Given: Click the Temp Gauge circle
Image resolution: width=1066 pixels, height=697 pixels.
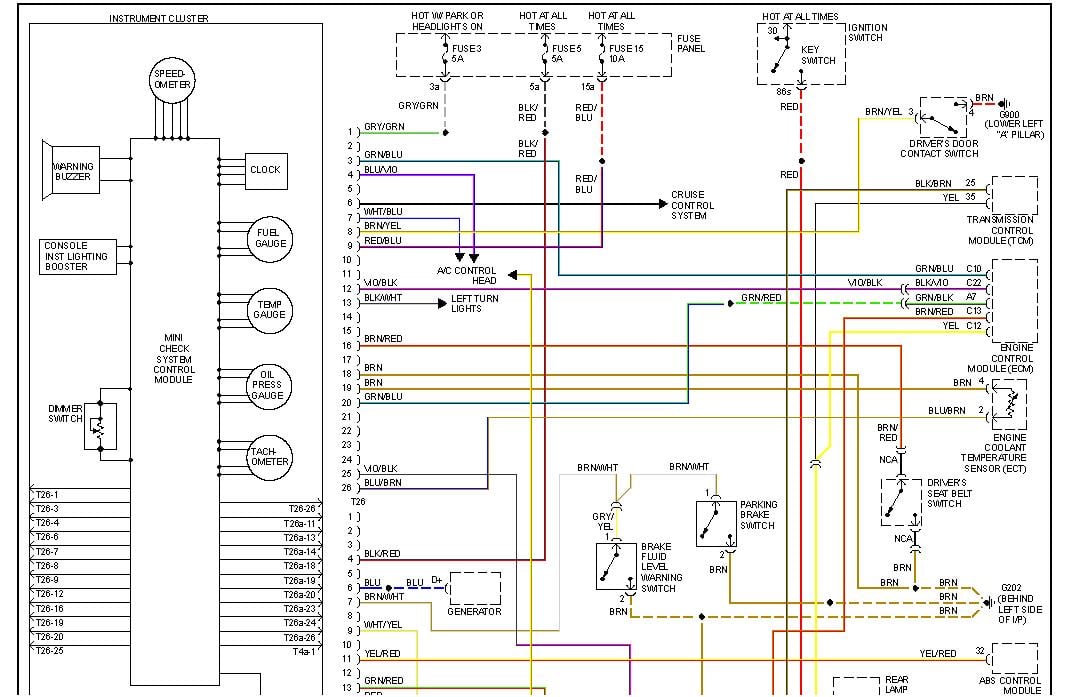Looking at the screenshot, I should pyautogui.click(x=270, y=310).
